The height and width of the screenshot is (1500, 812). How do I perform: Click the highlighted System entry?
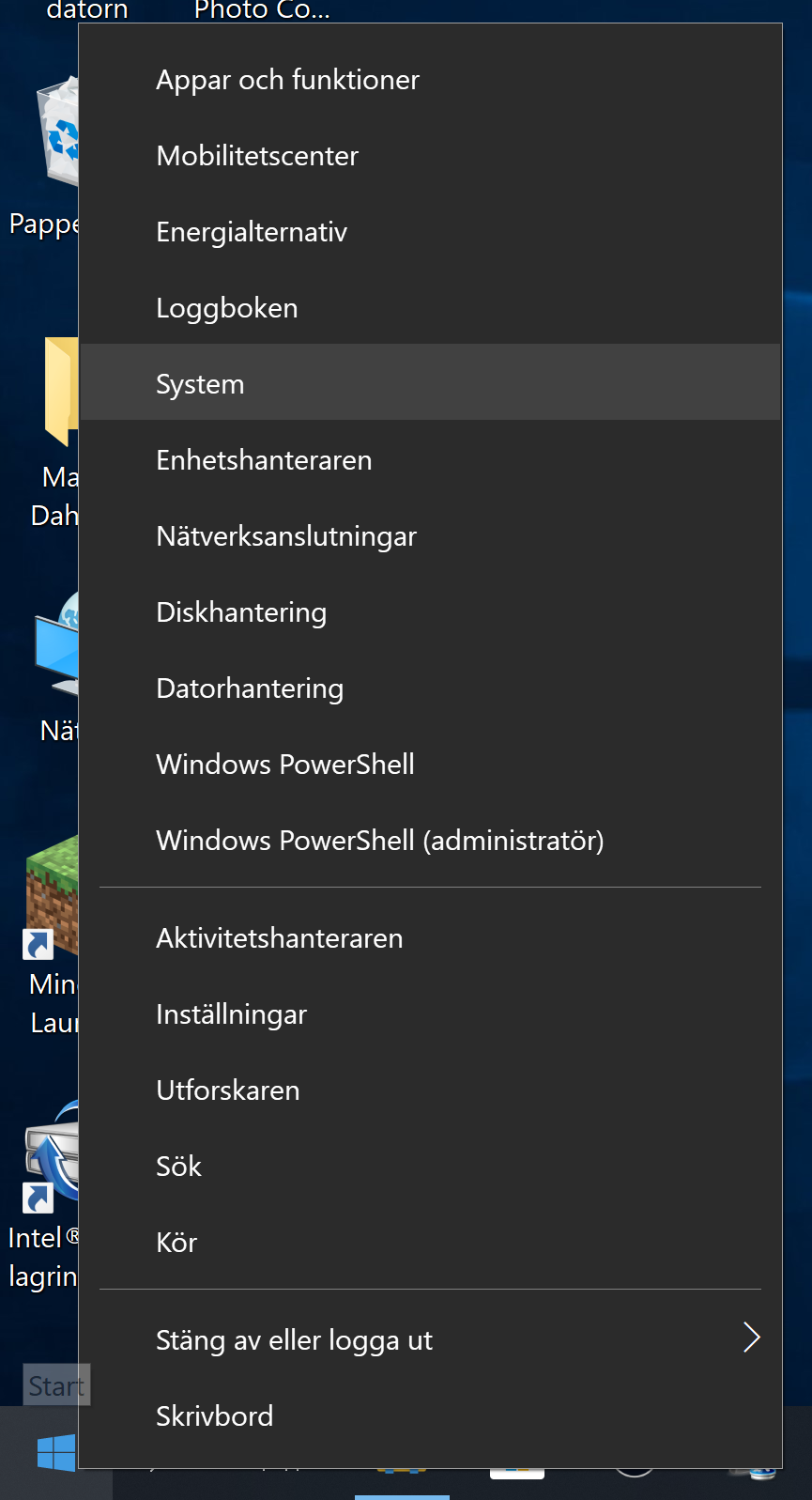point(430,382)
